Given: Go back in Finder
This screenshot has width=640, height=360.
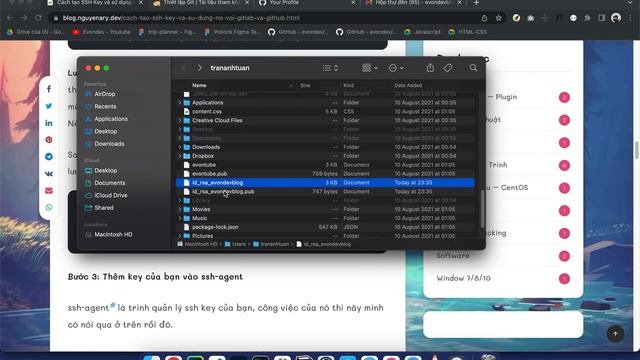Looking at the screenshot, I should click(184, 68).
